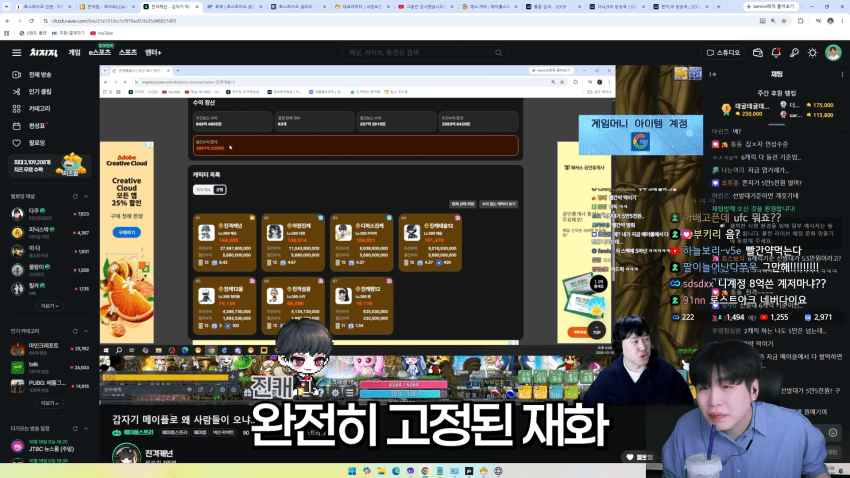Open a new Chrome tab
This screenshot has width=850, height=478.
coord(719,7)
